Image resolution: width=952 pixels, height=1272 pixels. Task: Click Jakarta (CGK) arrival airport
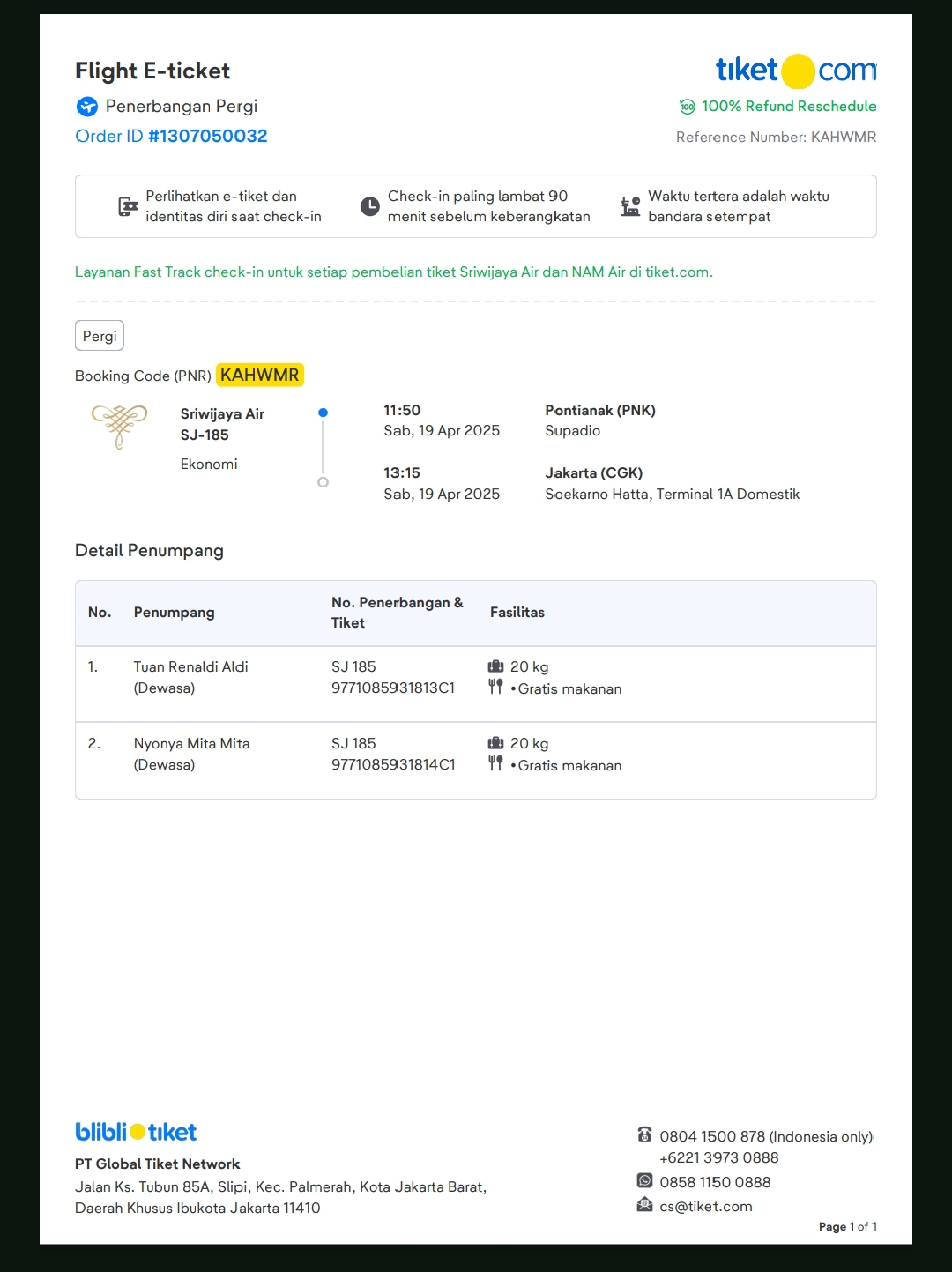click(594, 473)
